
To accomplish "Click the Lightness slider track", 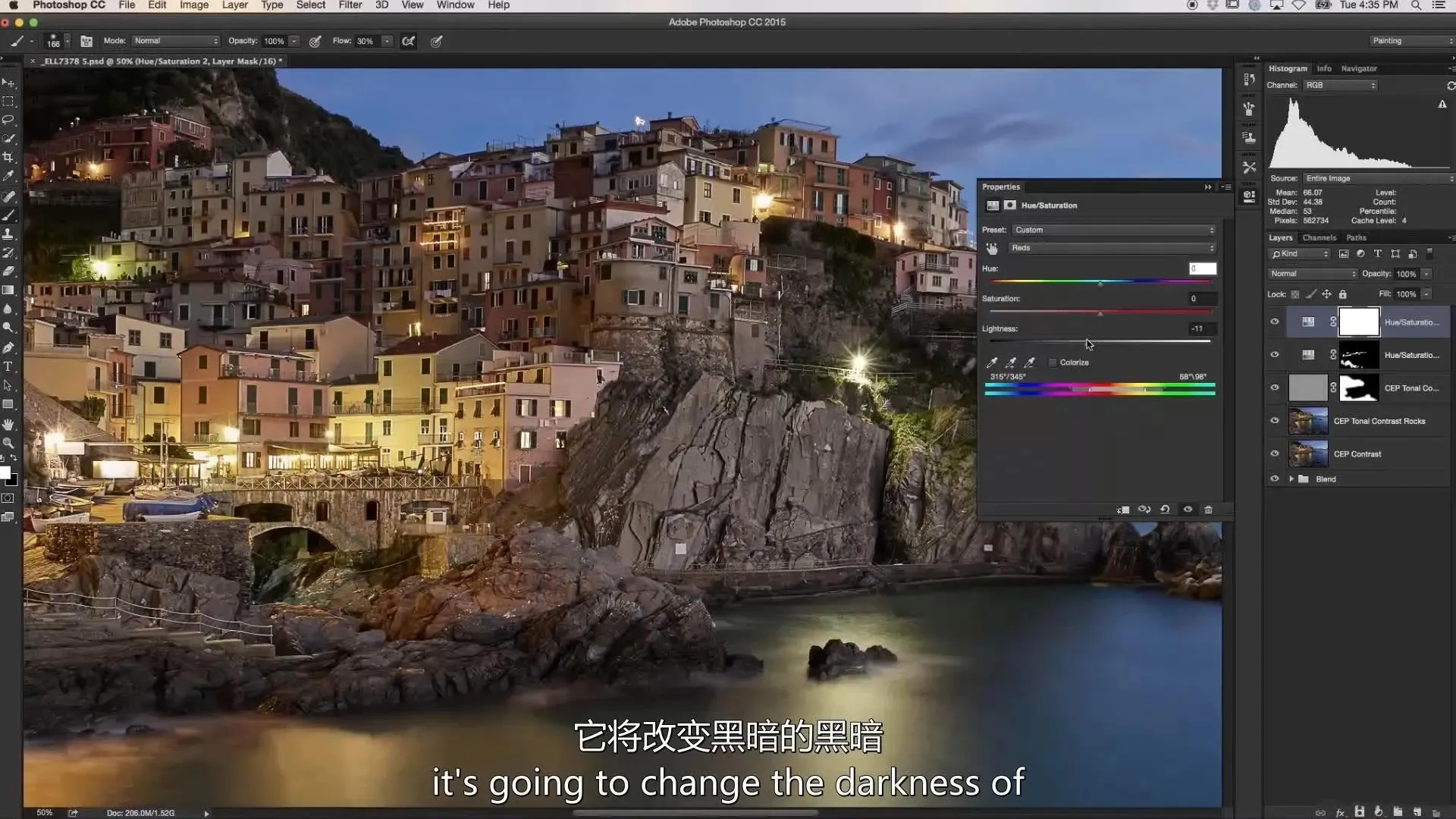I will [x=1137, y=341].
